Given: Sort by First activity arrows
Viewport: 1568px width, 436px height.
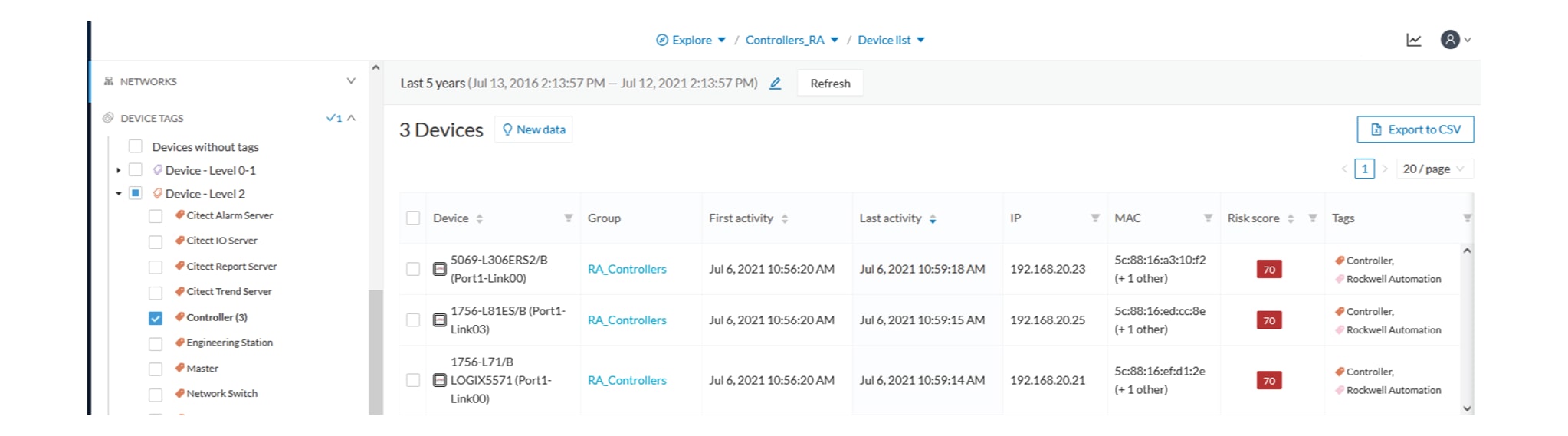Looking at the screenshot, I should pos(784,218).
